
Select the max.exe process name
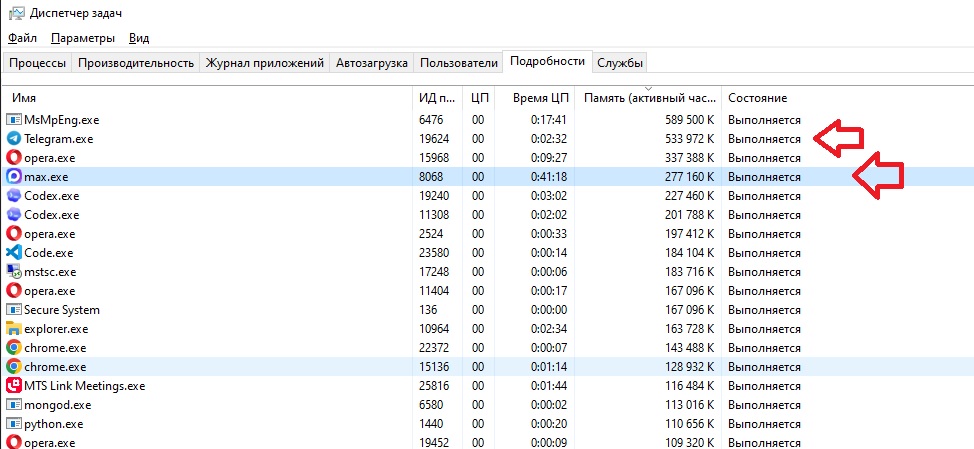click(46, 177)
